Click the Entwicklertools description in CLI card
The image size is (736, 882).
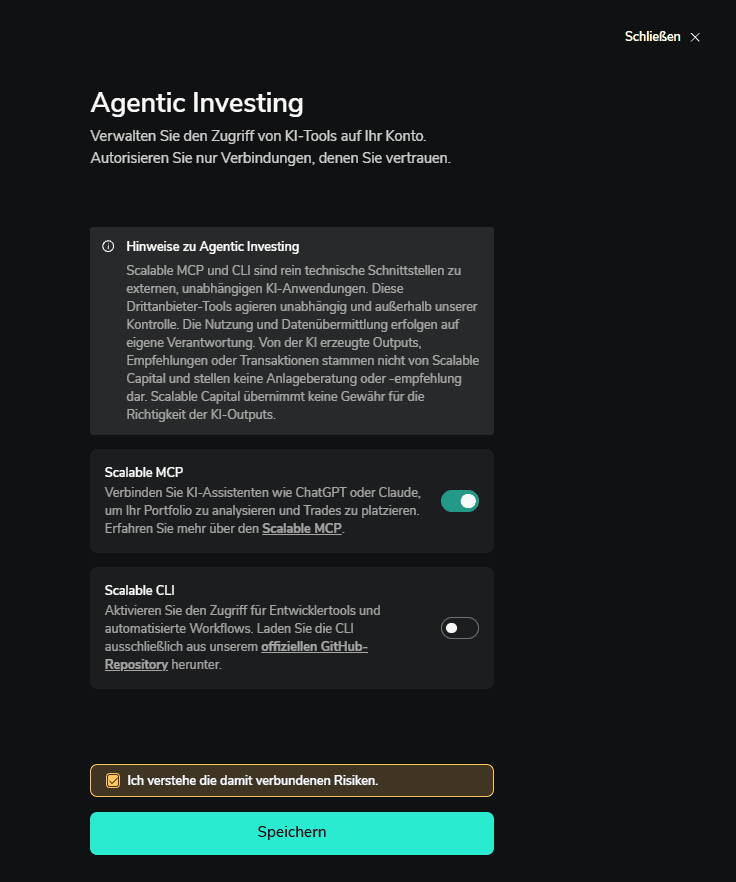click(243, 637)
